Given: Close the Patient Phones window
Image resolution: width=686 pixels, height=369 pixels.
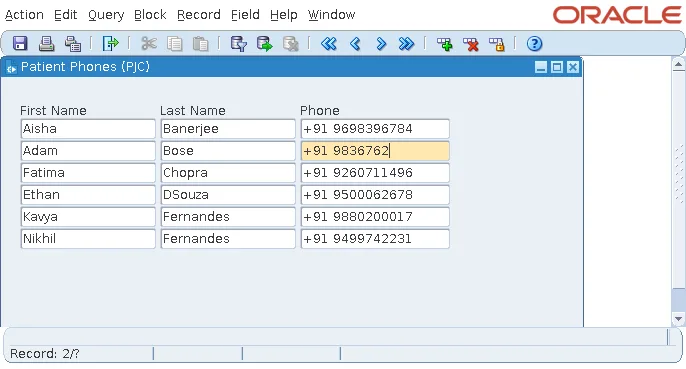Looking at the screenshot, I should pos(573,67).
